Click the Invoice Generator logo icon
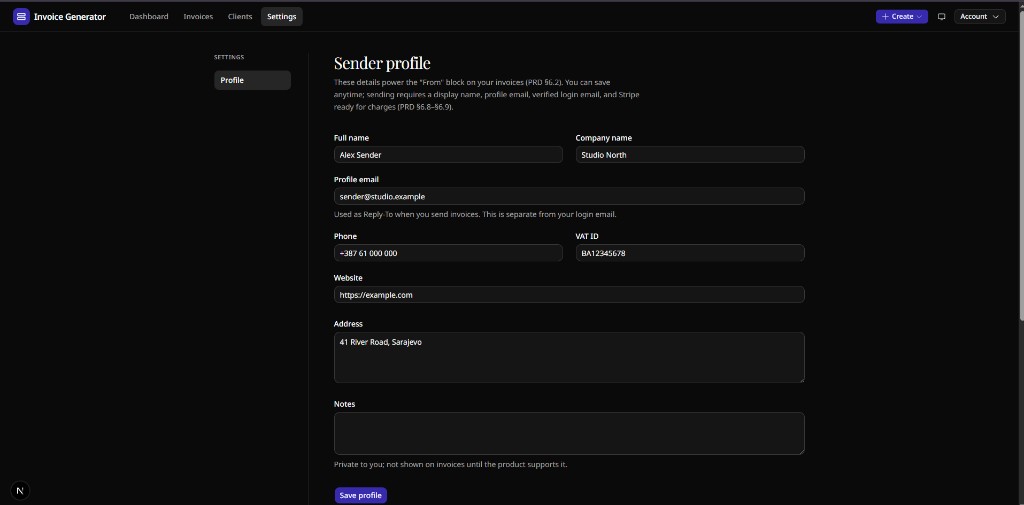The image size is (1024, 505). [x=21, y=16]
